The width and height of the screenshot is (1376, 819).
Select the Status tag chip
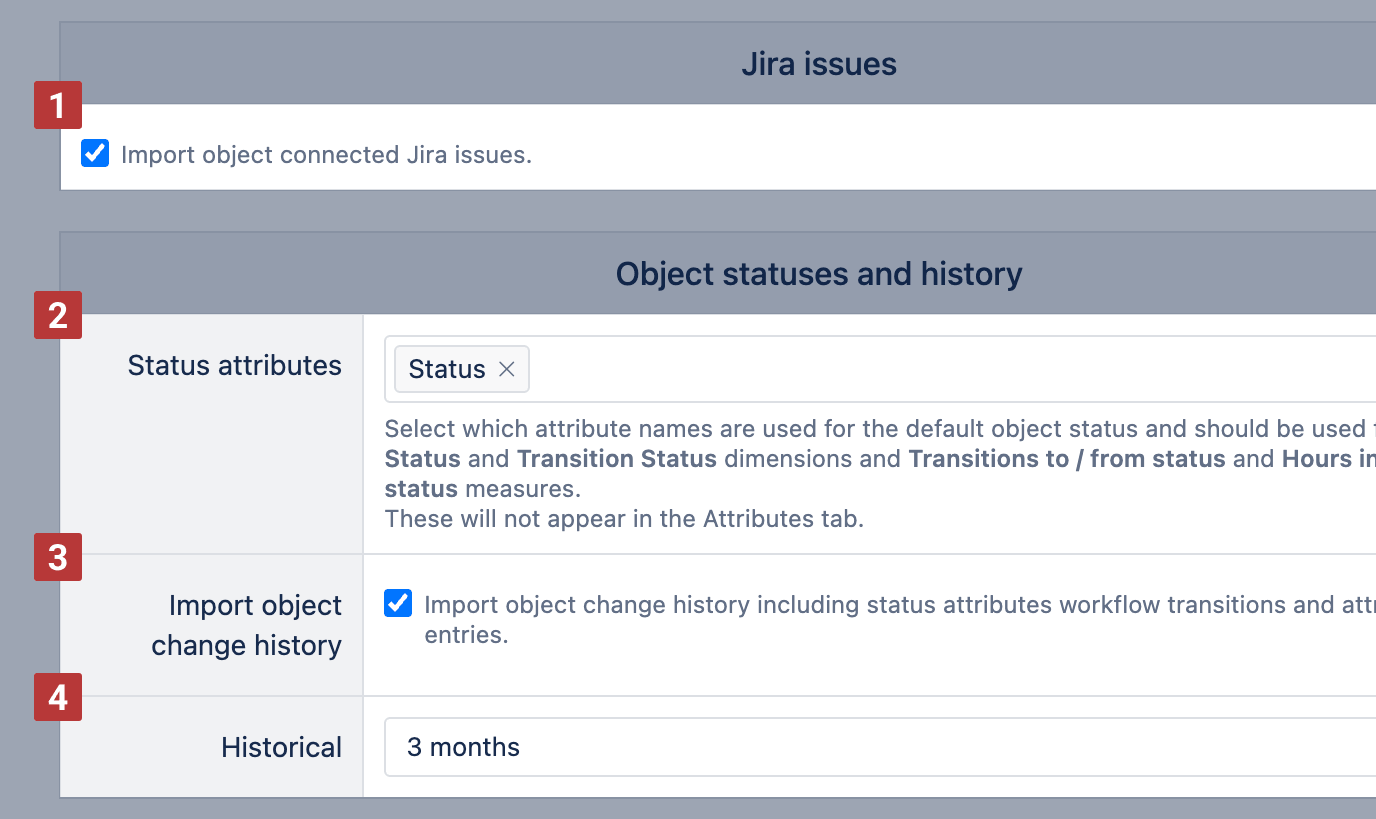tap(447, 369)
